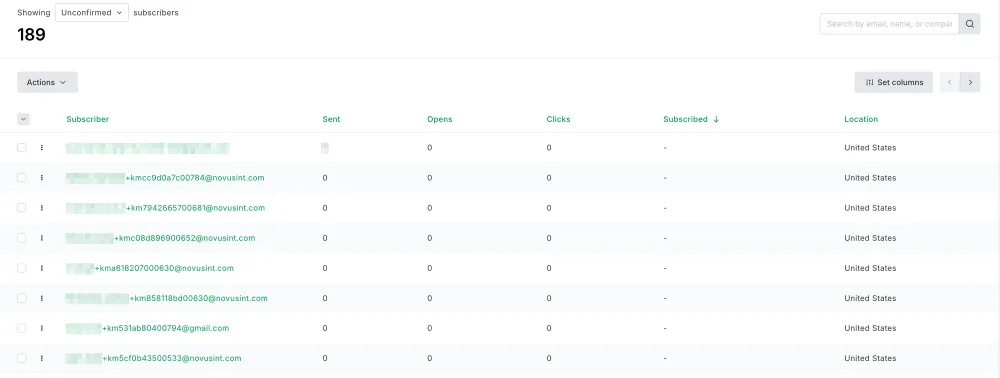The height and width of the screenshot is (378, 1000).
Task: Open the first blurred subscriber email link
Action: click(147, 148)
